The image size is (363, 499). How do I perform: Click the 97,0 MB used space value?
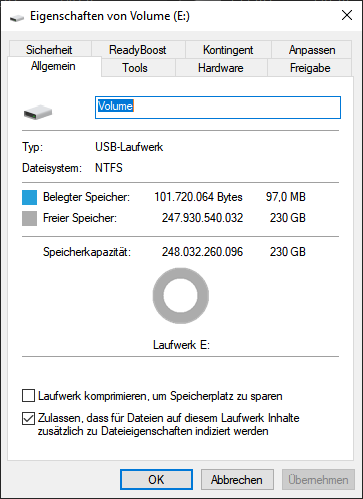tap(286, 197)
